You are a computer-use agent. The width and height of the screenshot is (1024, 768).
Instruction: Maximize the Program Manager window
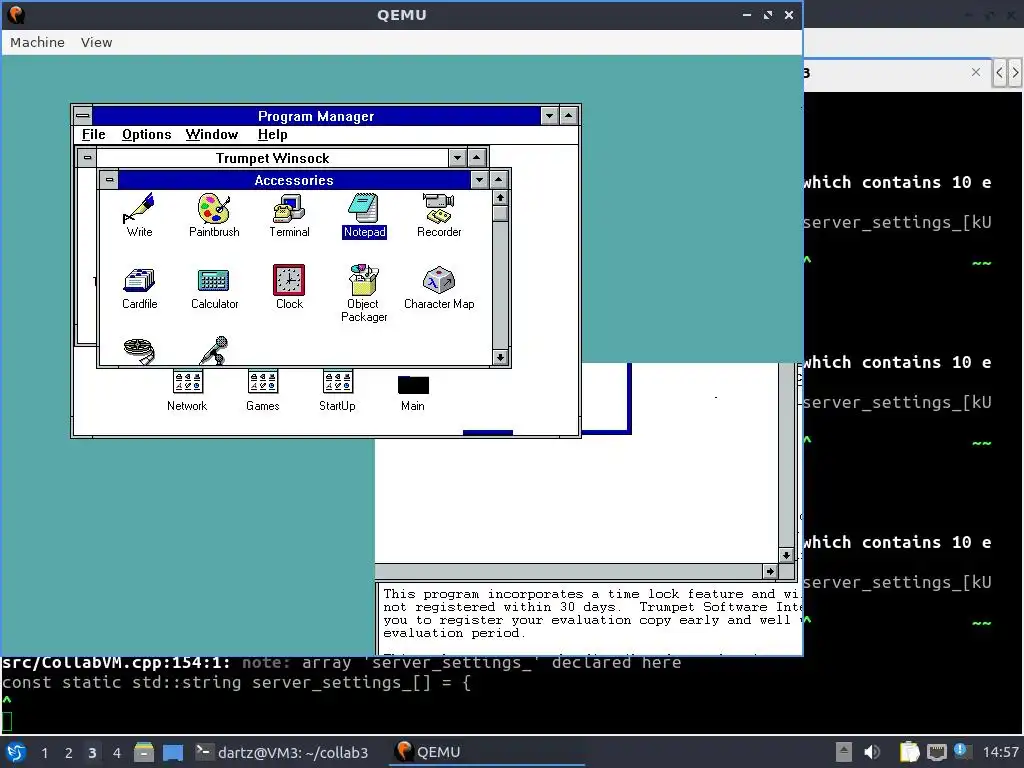[568, 116]
